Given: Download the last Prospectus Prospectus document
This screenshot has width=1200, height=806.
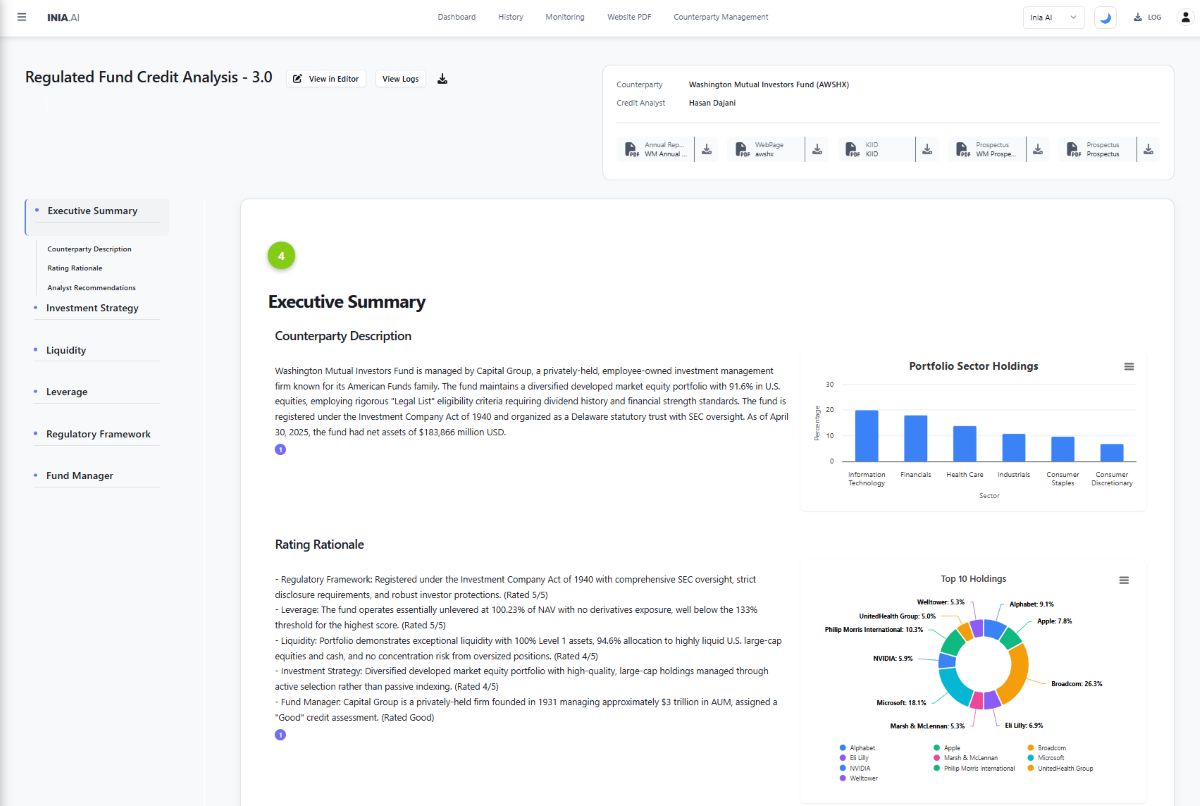Looking at the screenshot, I should pyautogui.click(x=1148, y=149).
